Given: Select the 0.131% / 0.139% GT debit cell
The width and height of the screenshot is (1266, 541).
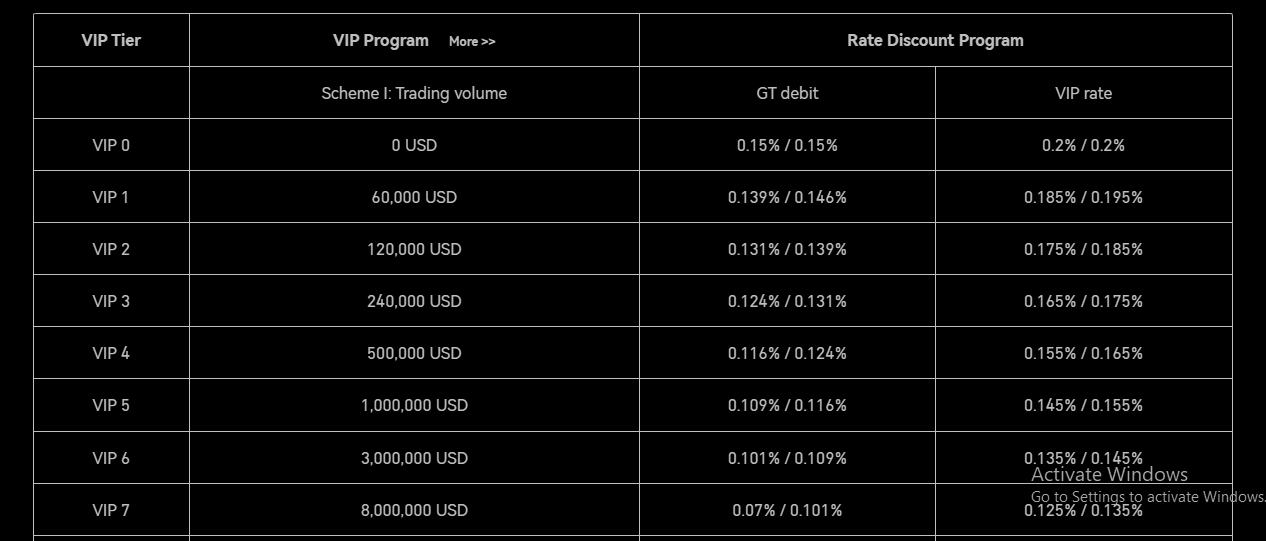Looking at the screenshot, I should pyautogui.click(x=787, y=249).
